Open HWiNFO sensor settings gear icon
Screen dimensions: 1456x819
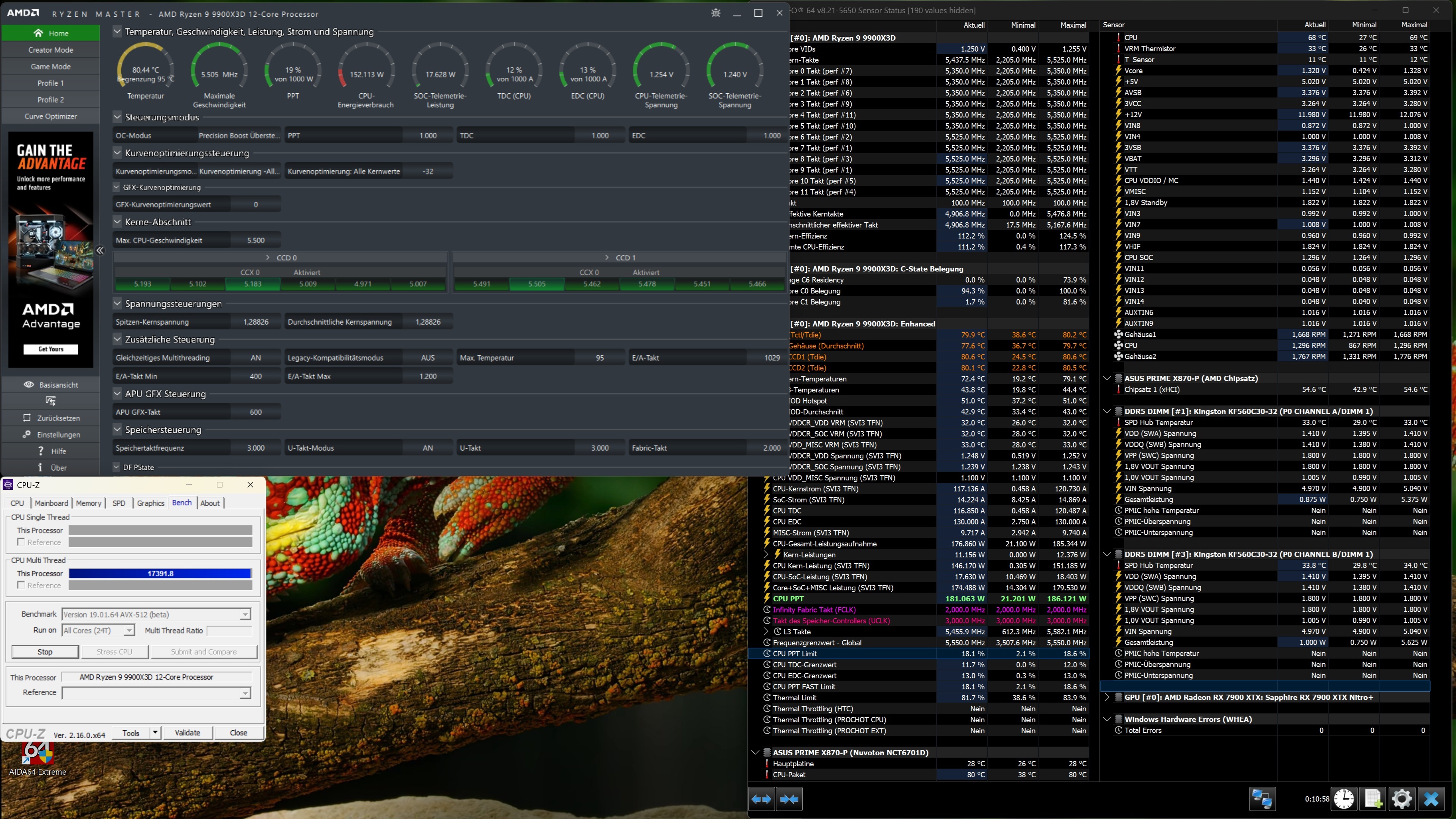[x=1402, y=799]
